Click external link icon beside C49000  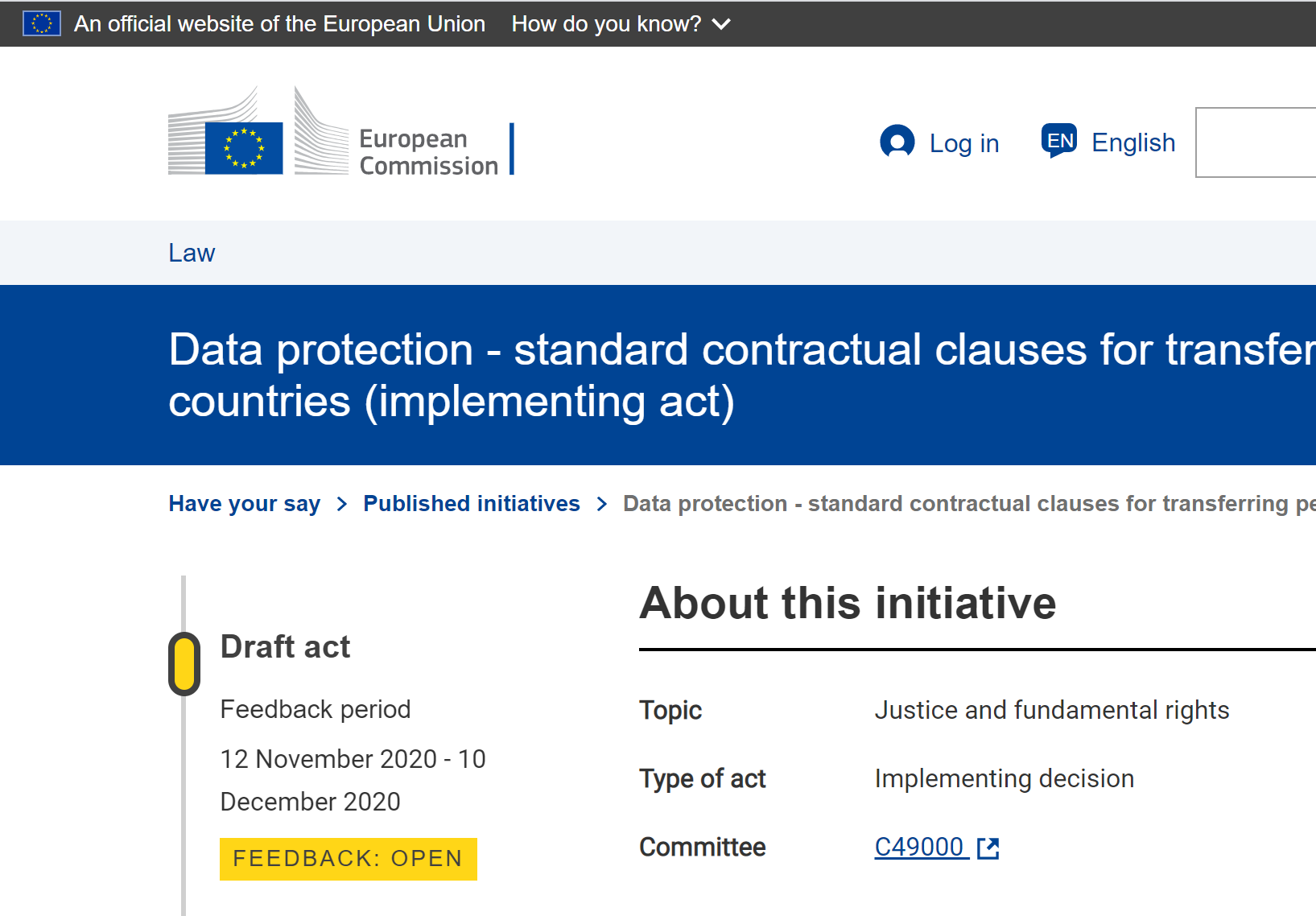pyautogui.click(x=988, y=848)
